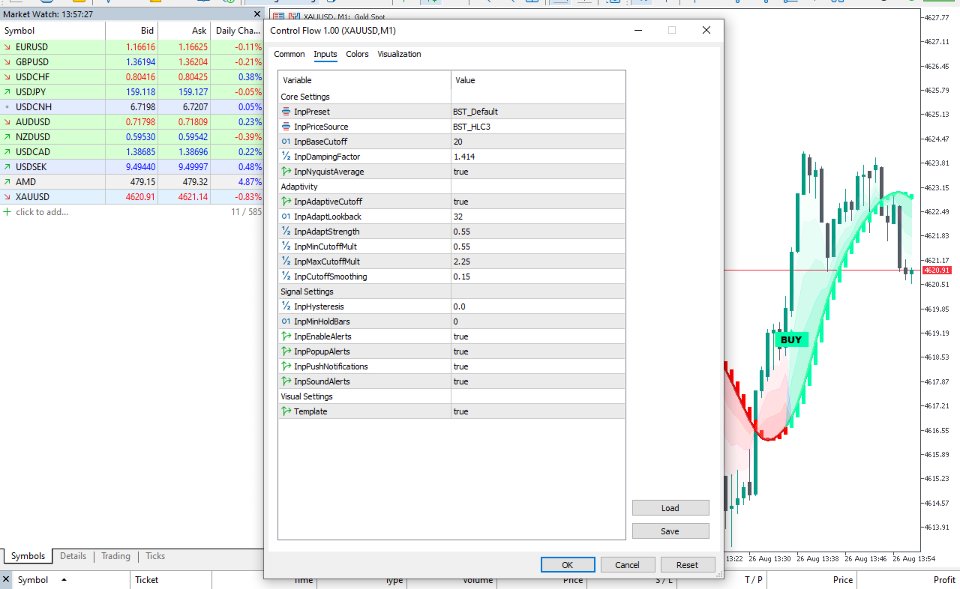Open the Symbols tab in Market Watch
960x589 pixels.
[28, 556]
